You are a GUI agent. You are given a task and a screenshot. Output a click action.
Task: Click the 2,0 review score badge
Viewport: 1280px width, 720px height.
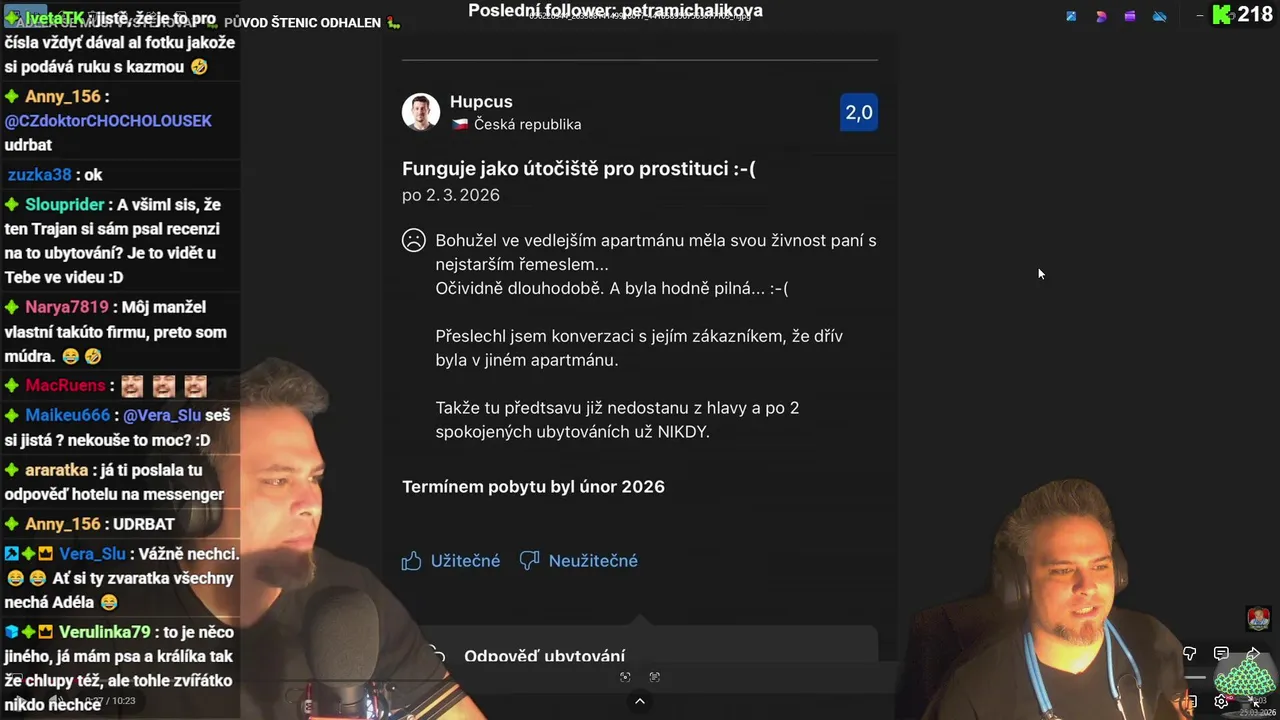pos(859,112)
